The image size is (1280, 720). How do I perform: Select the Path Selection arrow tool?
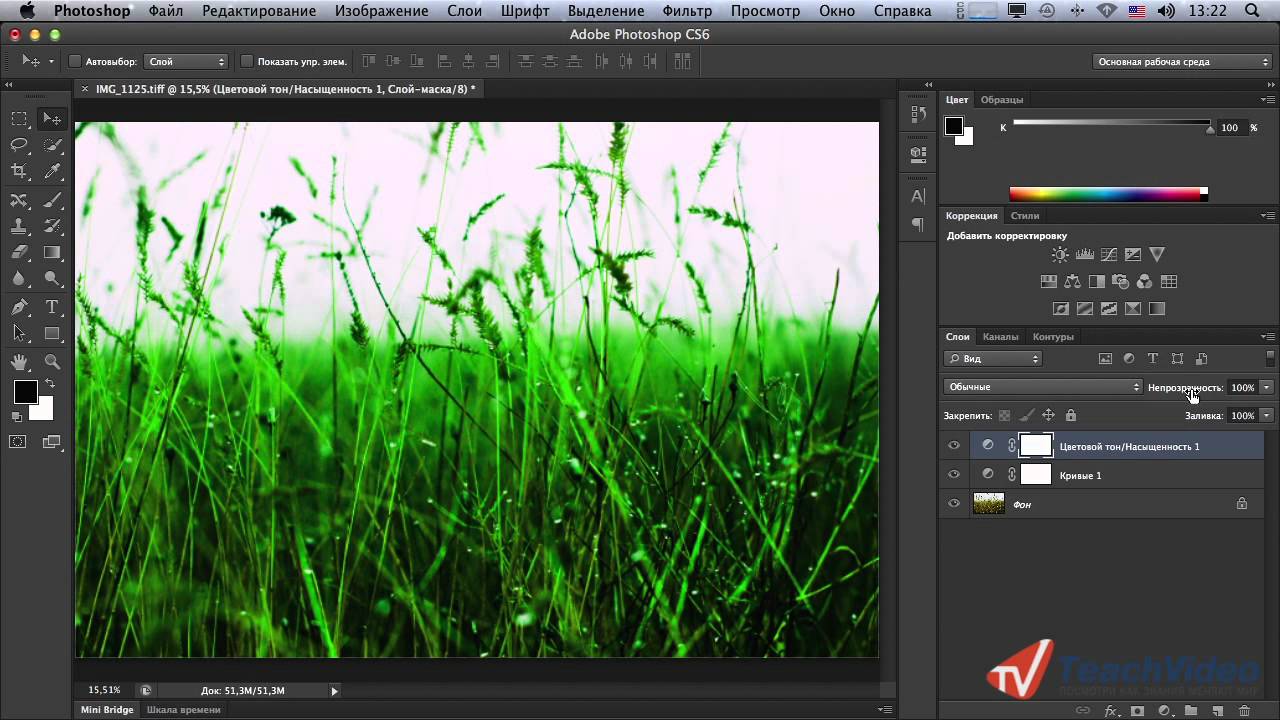[19, 334]
